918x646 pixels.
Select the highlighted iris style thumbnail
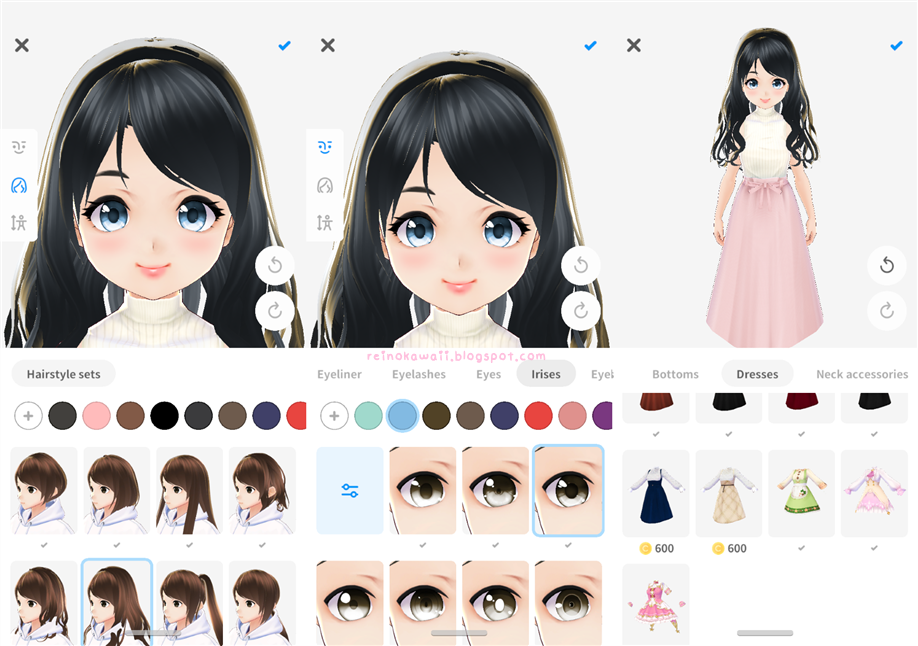pos(568,491)
